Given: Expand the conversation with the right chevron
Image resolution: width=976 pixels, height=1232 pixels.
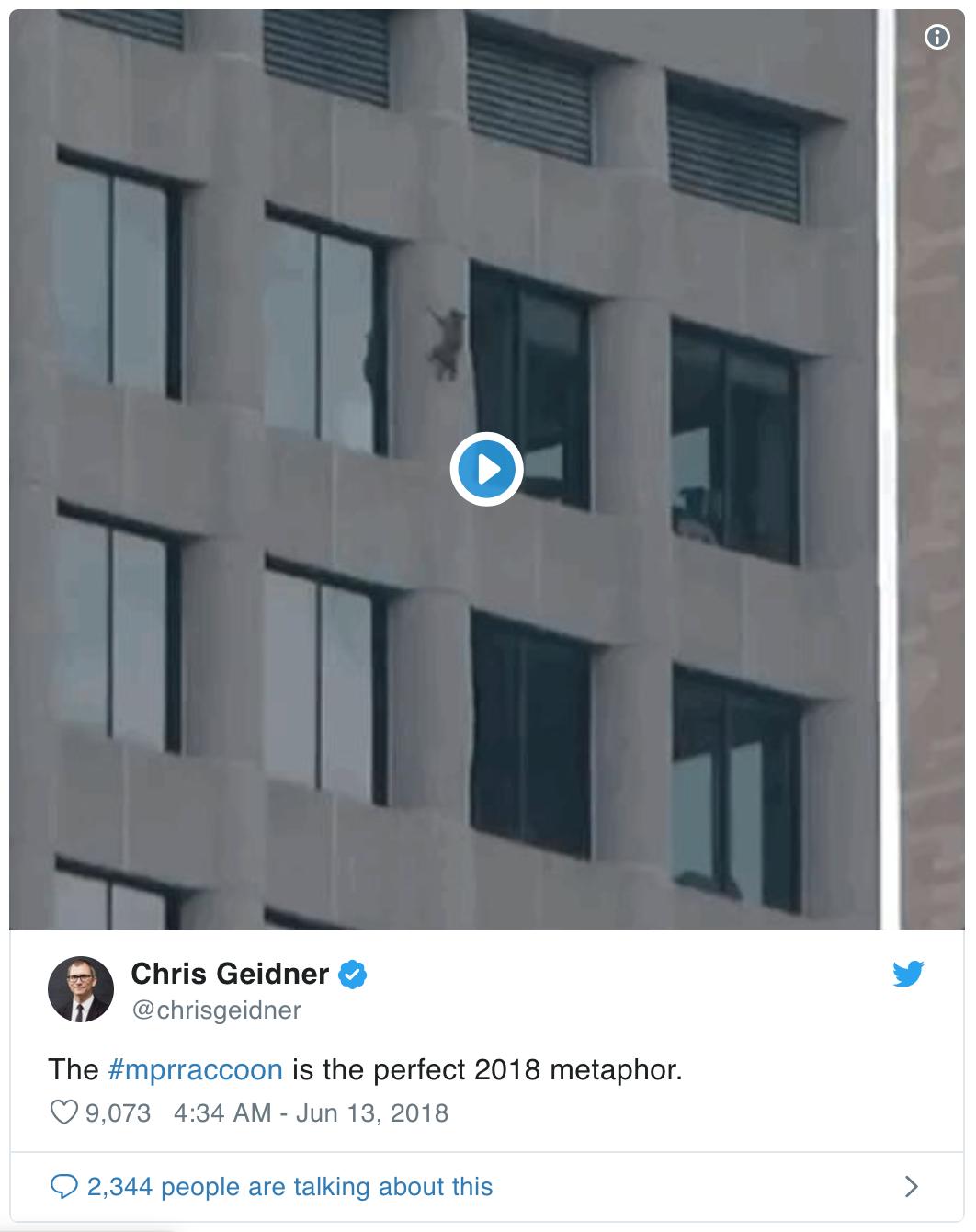Looking at the screenshot, I should tap(911, 1186).
